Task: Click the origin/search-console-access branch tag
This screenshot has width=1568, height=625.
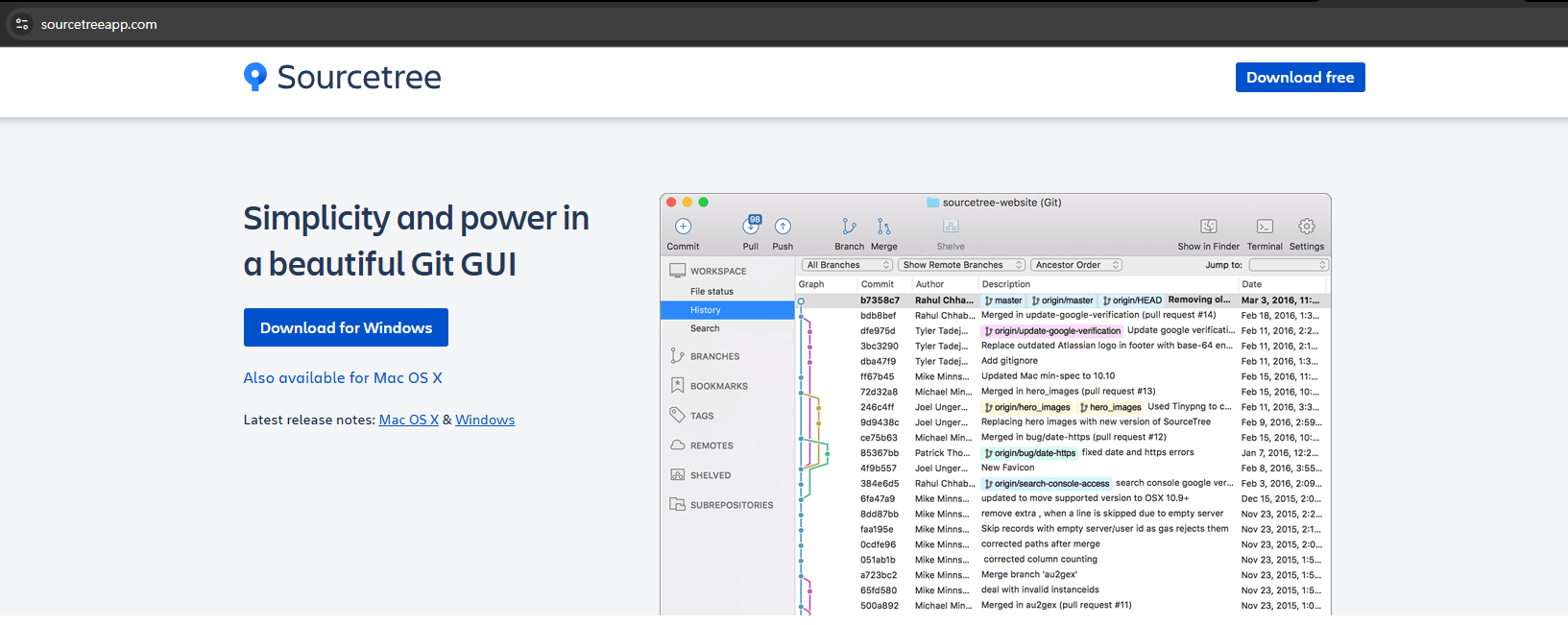Action: click(x=1047, y=484)
